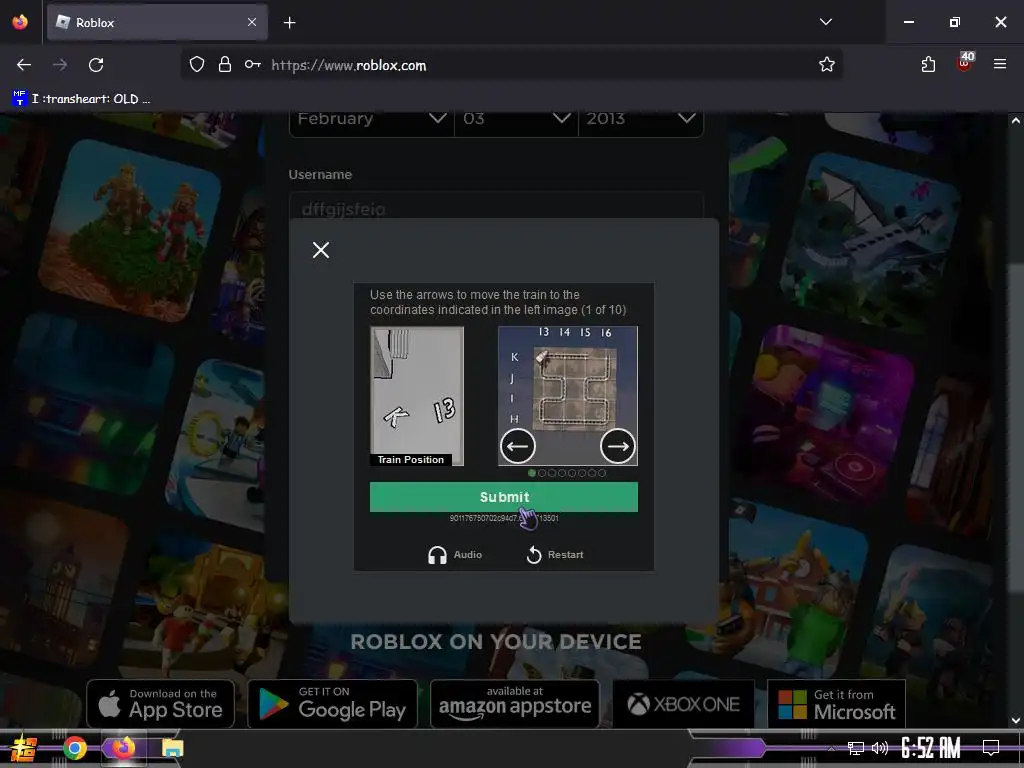Click the saved password key icon
The image size is (1024, 768).
coord(253,65)
